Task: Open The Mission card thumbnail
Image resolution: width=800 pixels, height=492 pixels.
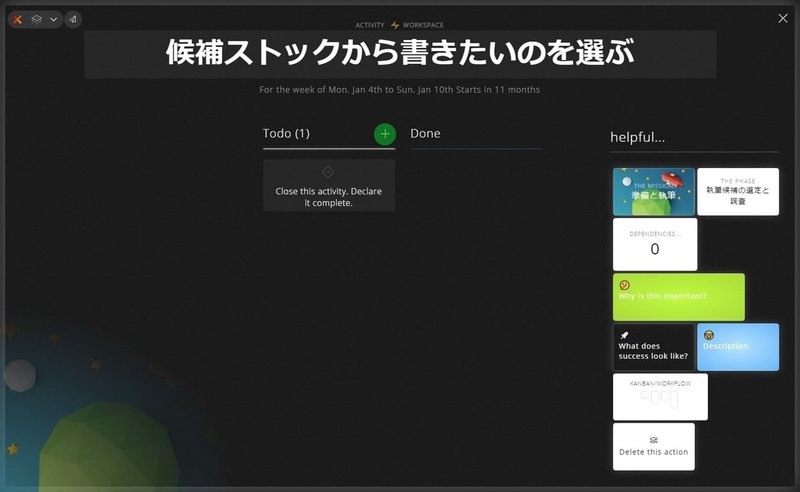Action: pos(654,191)
